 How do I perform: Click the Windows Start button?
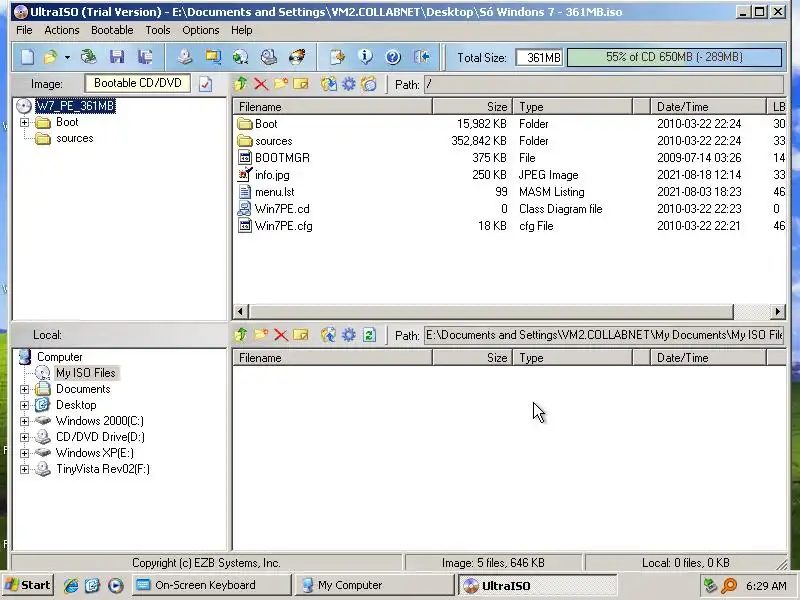click(29, 585)
